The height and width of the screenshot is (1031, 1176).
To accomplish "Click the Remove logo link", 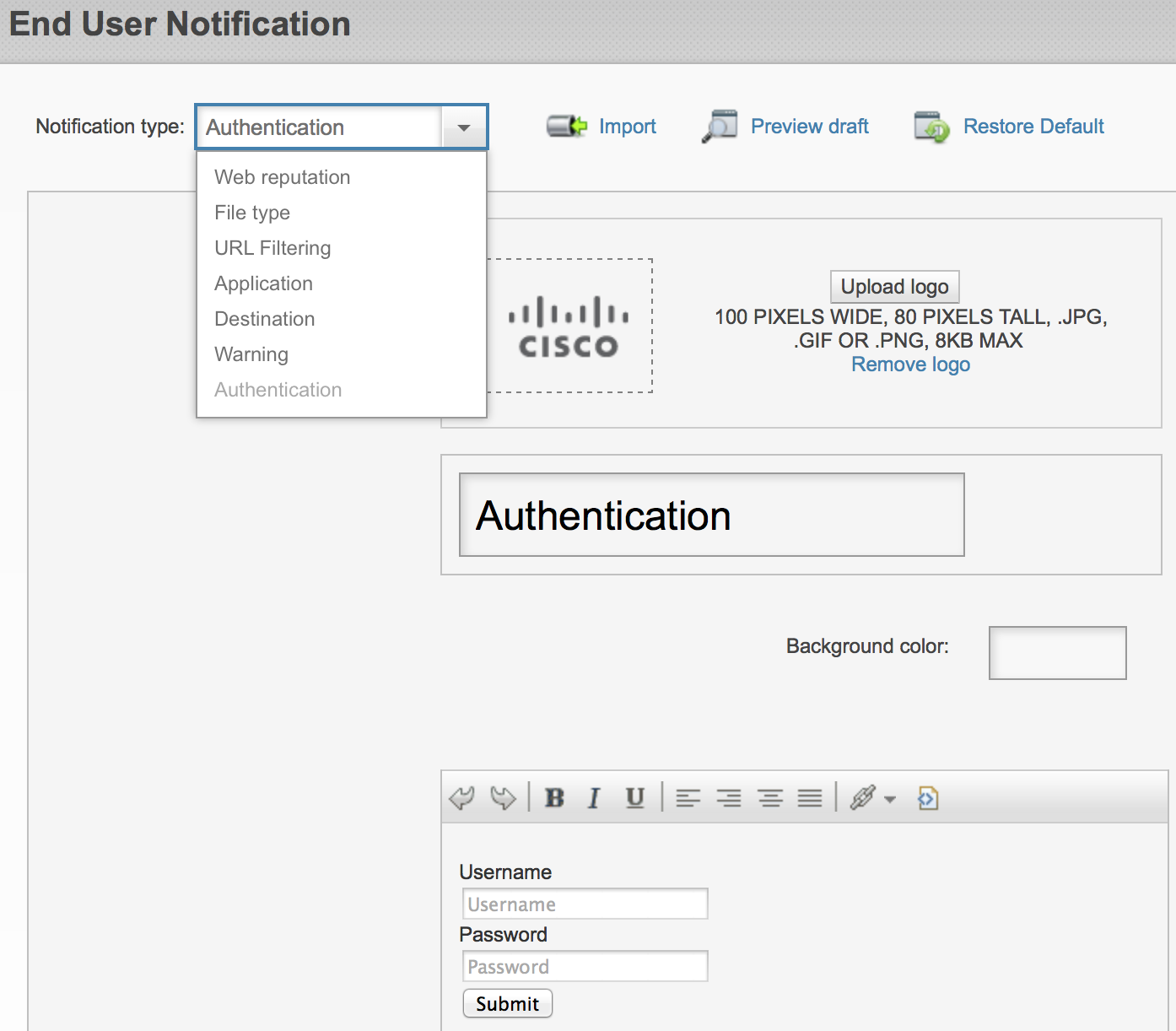I will click(910, 364).
